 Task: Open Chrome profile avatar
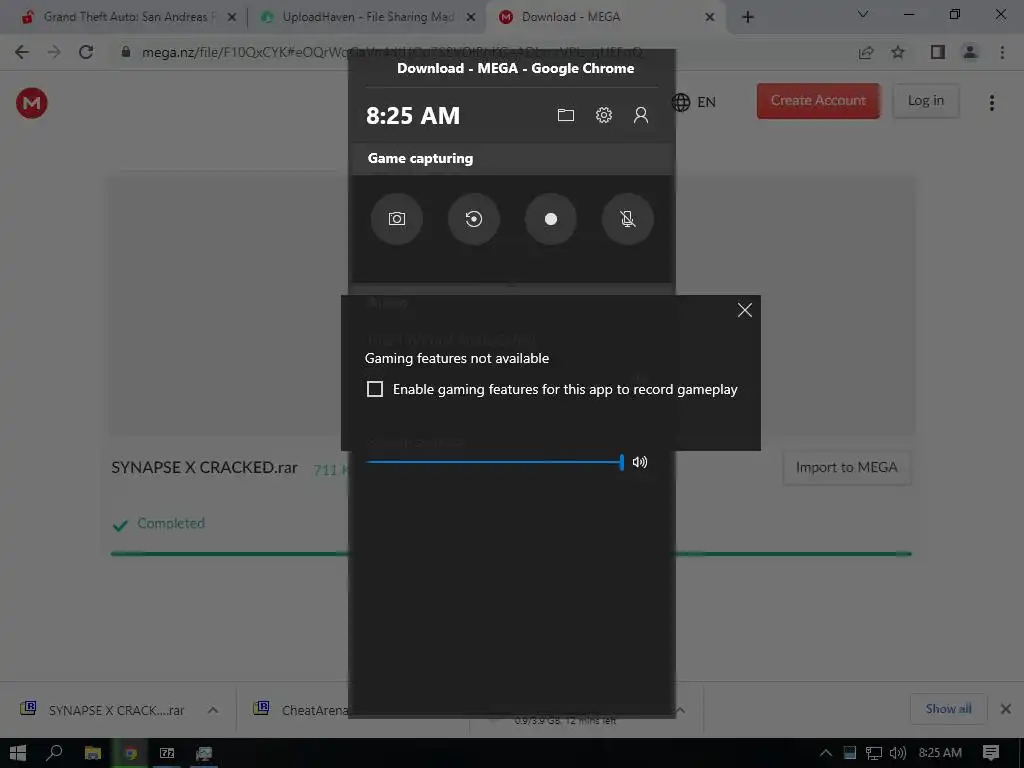point(970,52)
